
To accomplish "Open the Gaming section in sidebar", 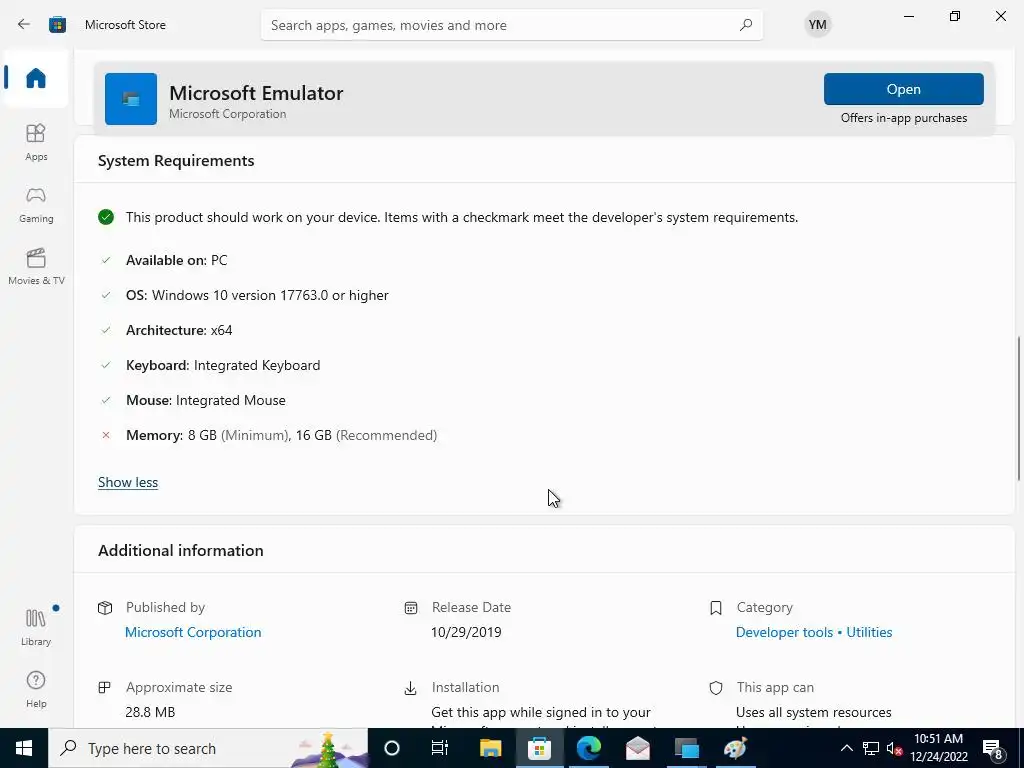I will coord(36,204).
